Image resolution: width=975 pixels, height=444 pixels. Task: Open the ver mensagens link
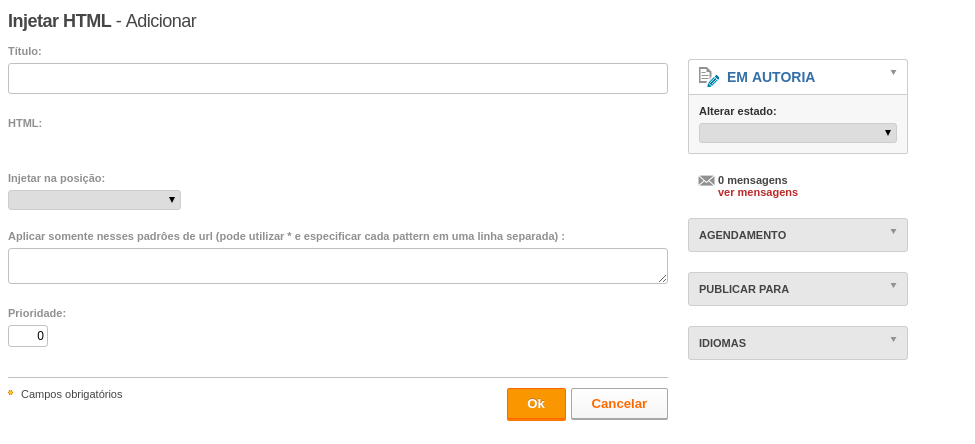point(757,193)
